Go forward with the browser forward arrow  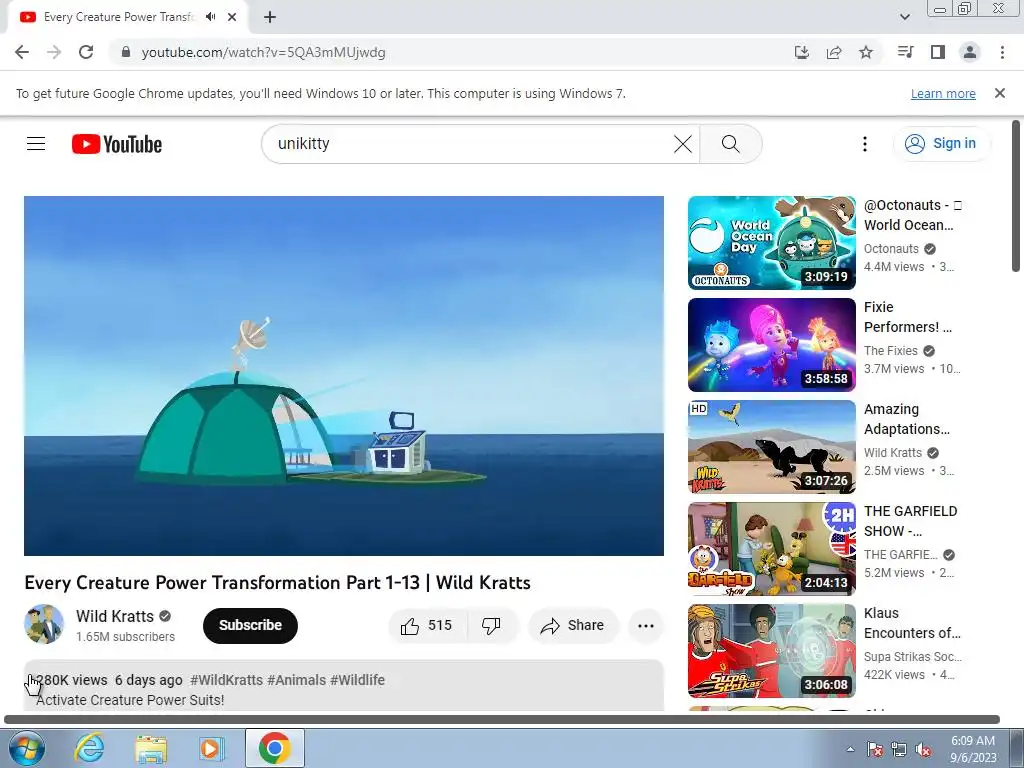[x=54, y=52]
